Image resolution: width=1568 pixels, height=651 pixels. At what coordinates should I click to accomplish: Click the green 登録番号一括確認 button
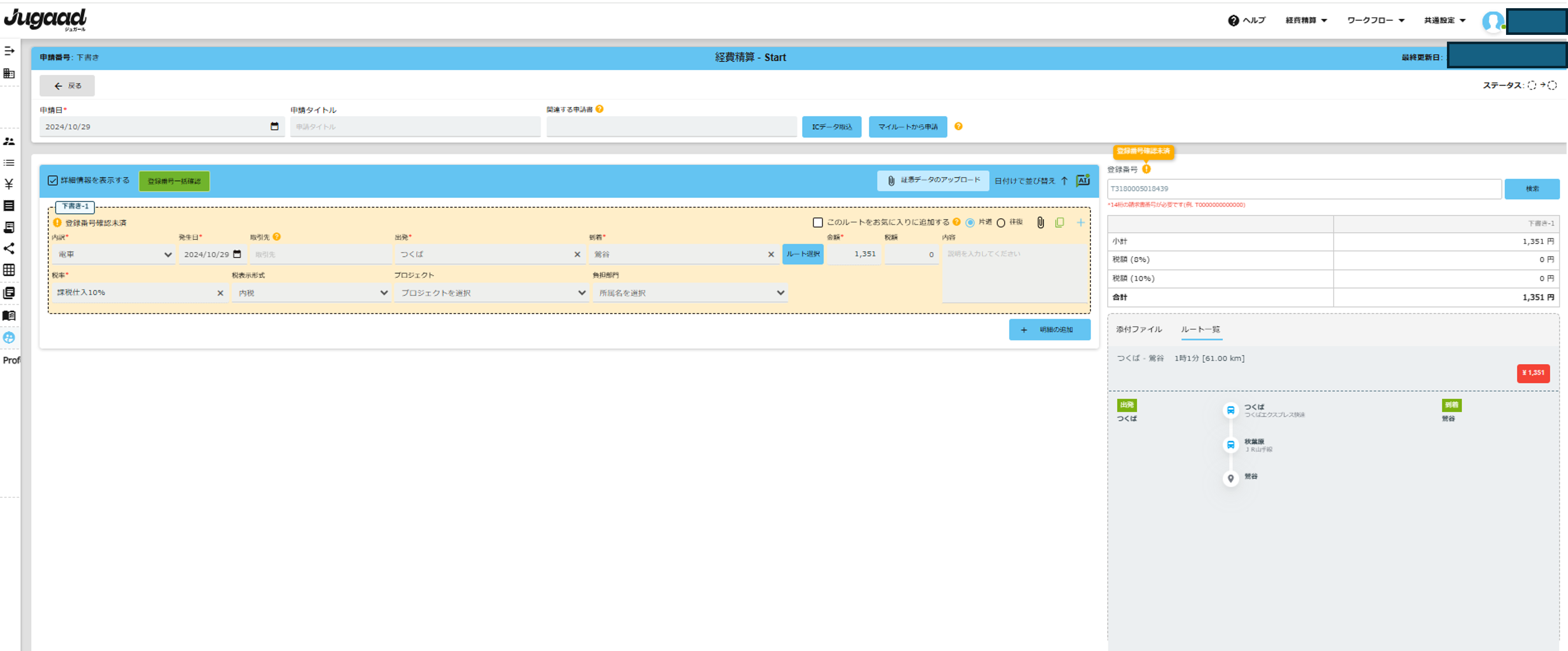[174, 181]
